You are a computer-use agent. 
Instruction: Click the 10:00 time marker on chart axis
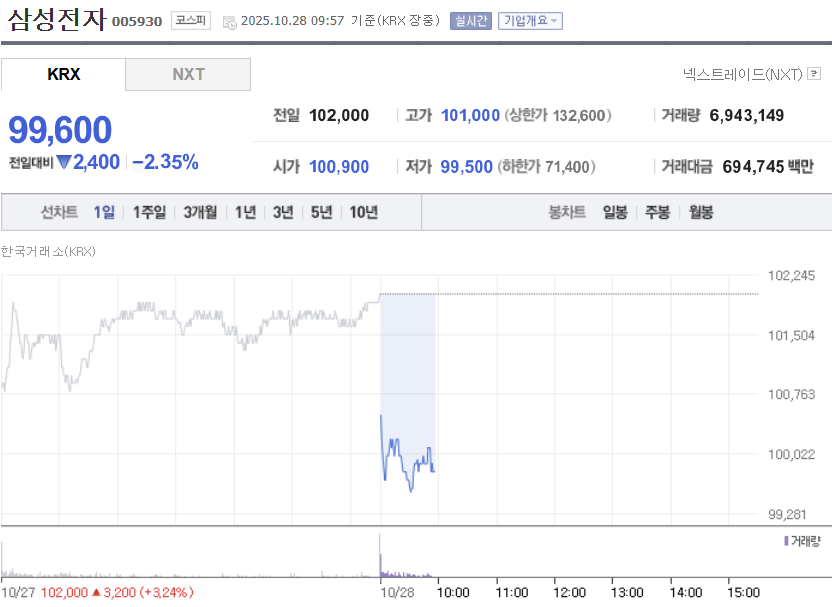[x=454, y=592]
